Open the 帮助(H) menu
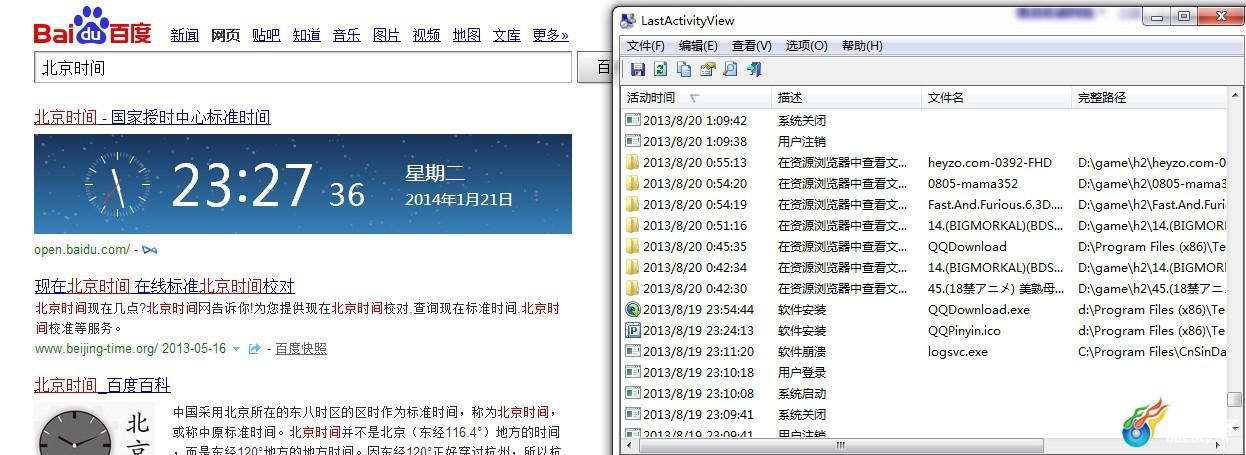Screen dimensions: 1246x455 [x=862, y=46]
